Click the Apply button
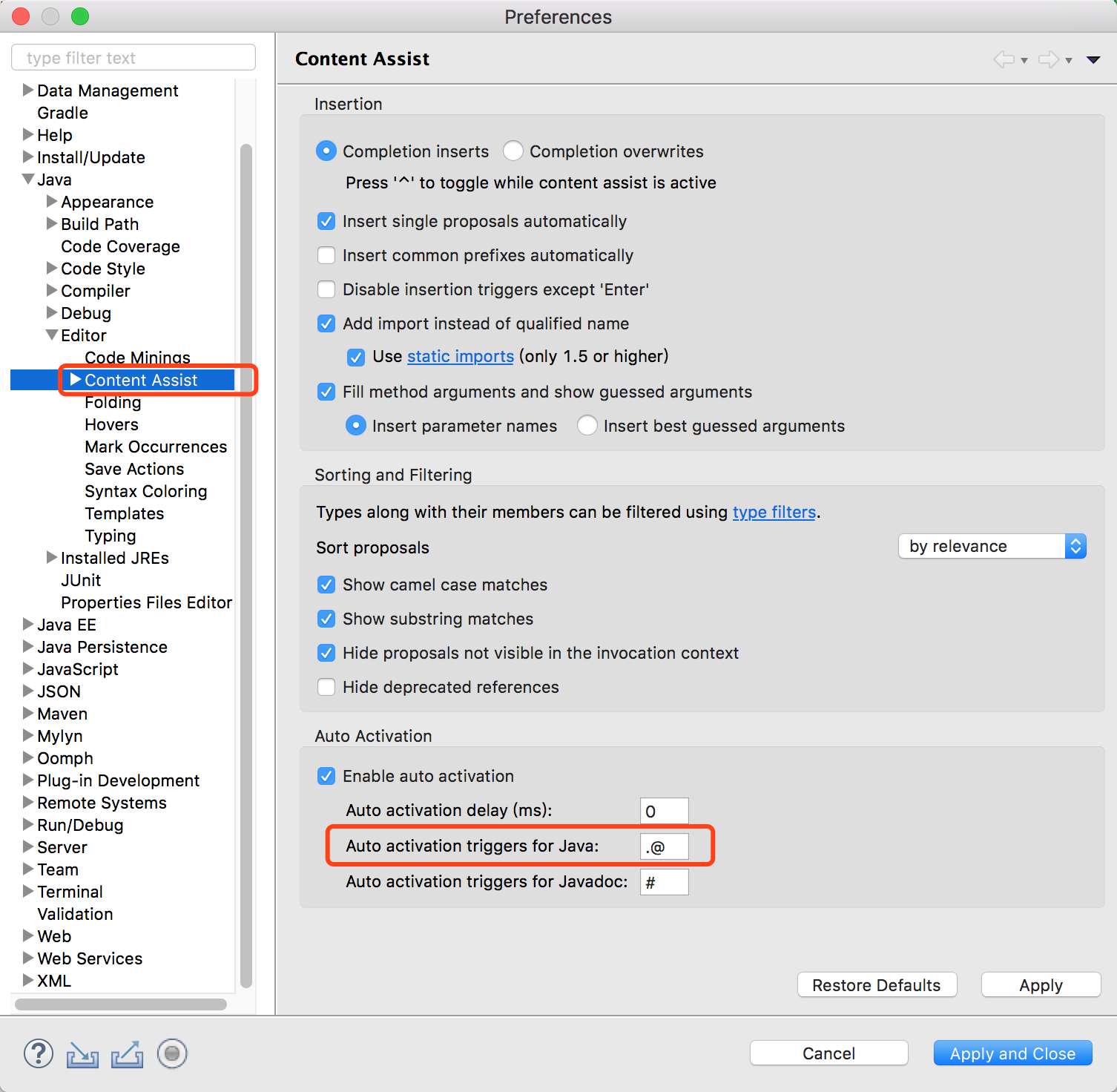1117x1092 pixels. coord(1041,985)
